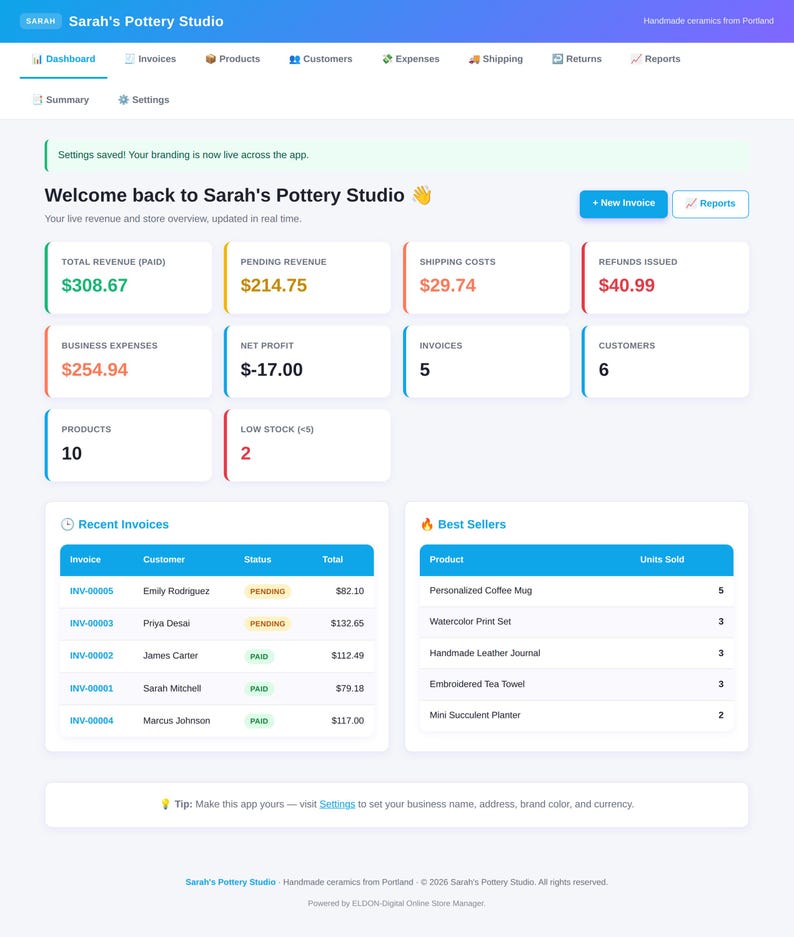Open invoice INV-00003
794x937 pixels.
pyautogui.click(x=91, y=623)
